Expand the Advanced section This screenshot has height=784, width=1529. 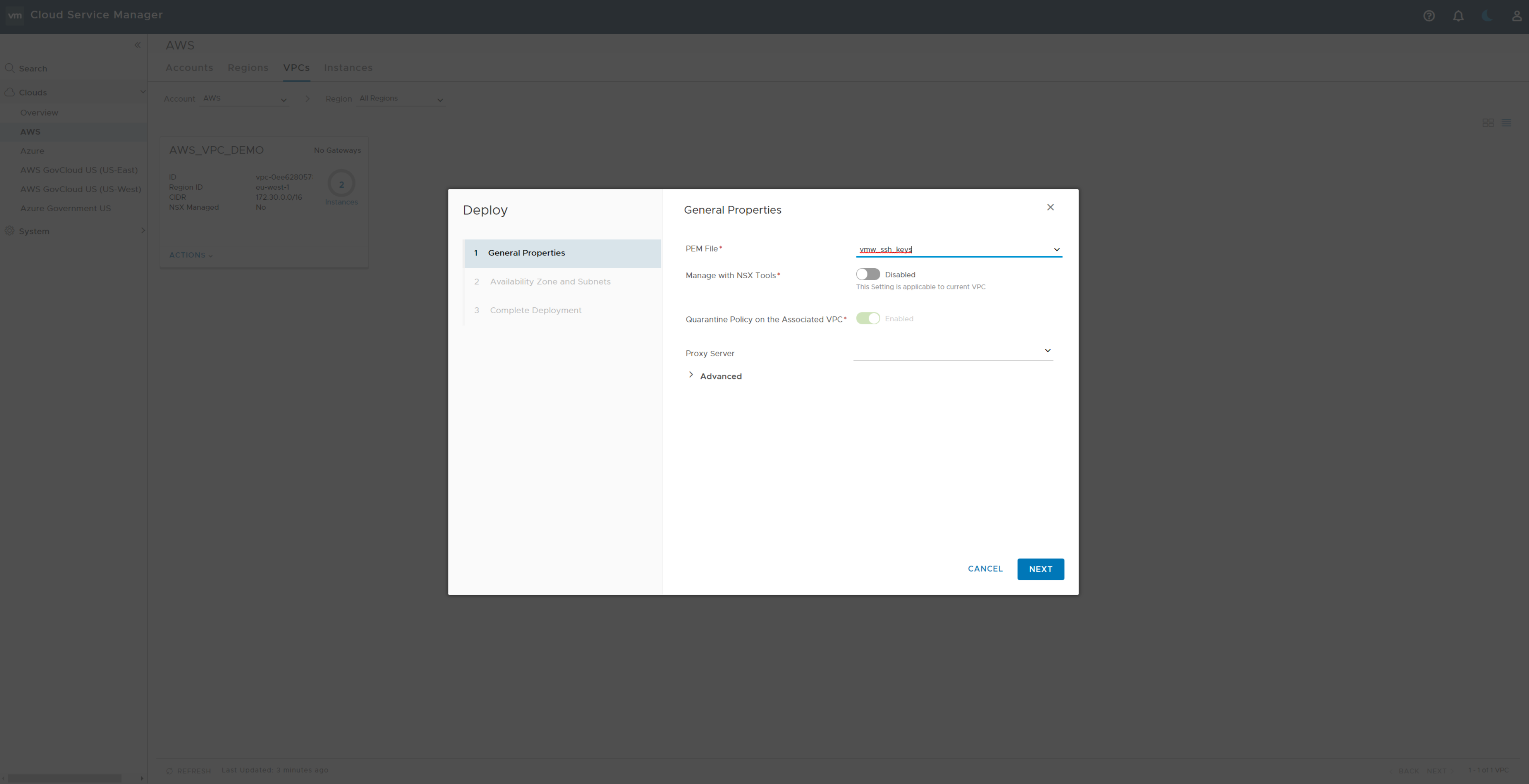[x=714, y=376]
